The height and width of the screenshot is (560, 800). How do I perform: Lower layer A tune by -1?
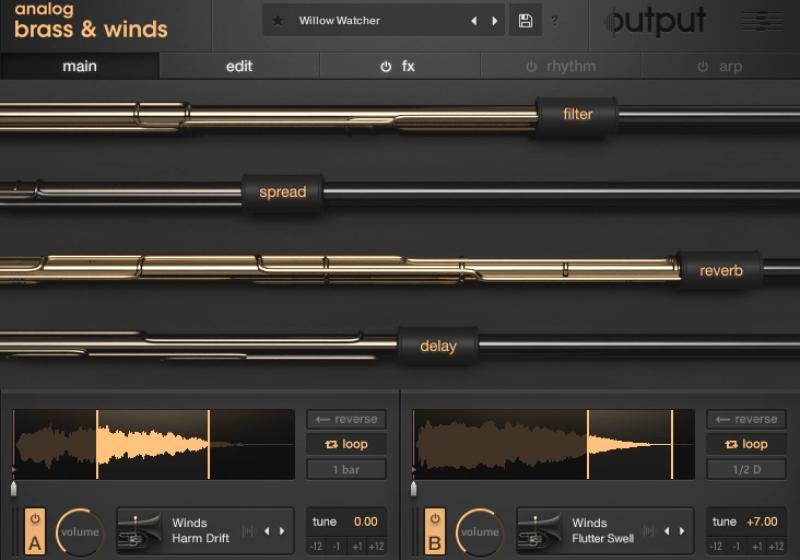336,546
